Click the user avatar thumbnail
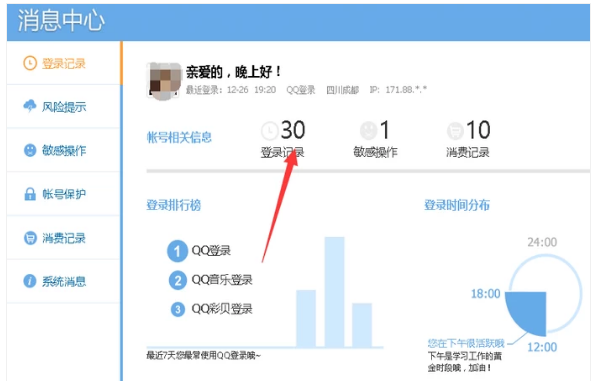Viewport: 591px width, 381px height. [x=164, y=81]
